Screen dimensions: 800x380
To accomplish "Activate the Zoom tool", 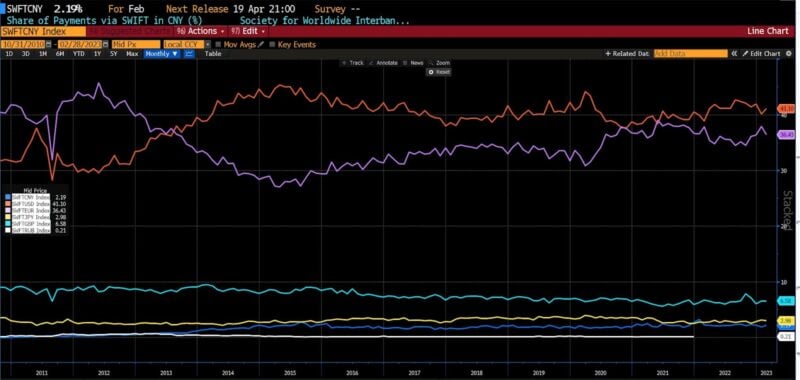I will pyautogui.click(x=440, y=63).
